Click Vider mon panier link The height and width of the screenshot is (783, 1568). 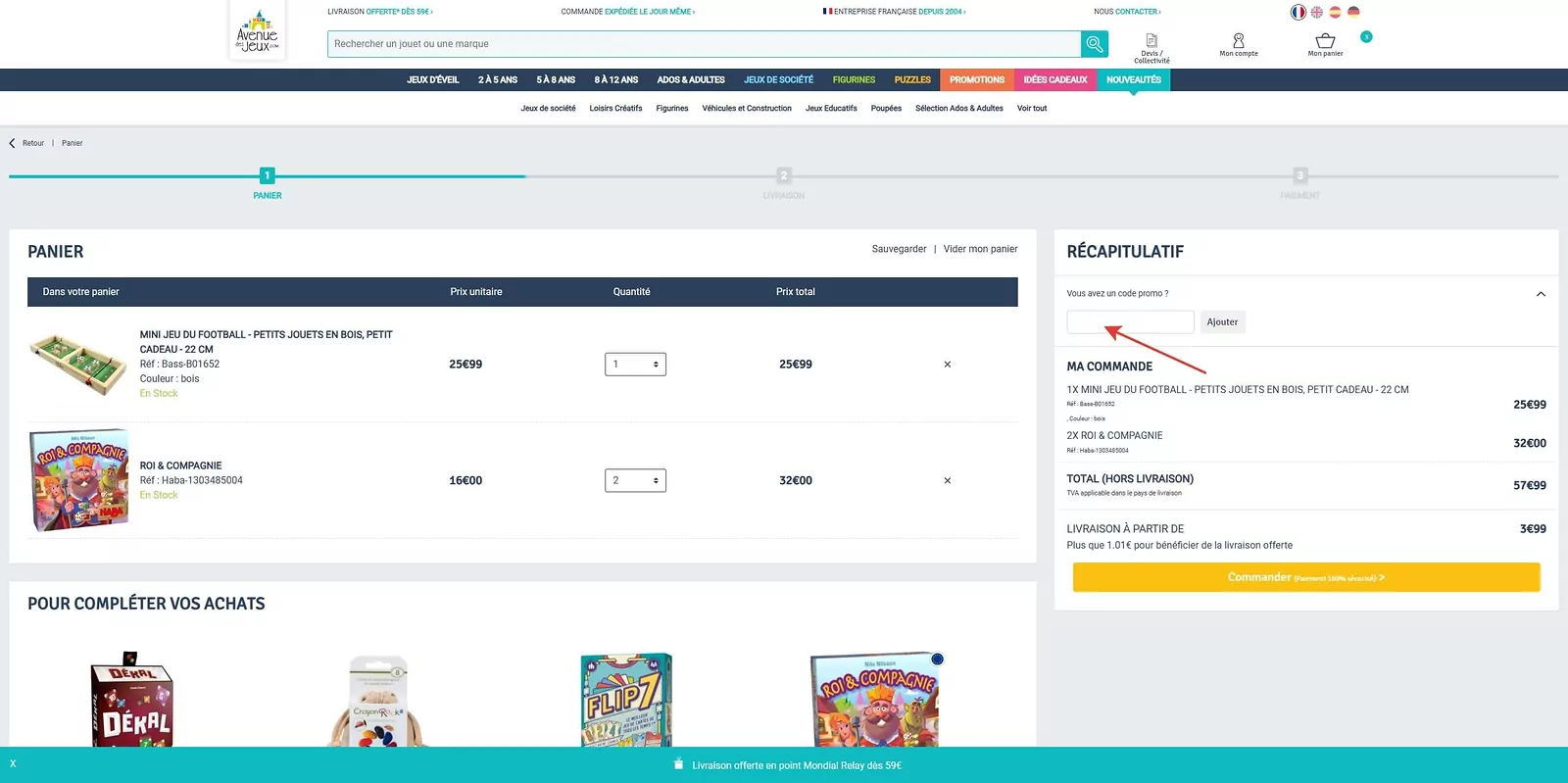980,249
